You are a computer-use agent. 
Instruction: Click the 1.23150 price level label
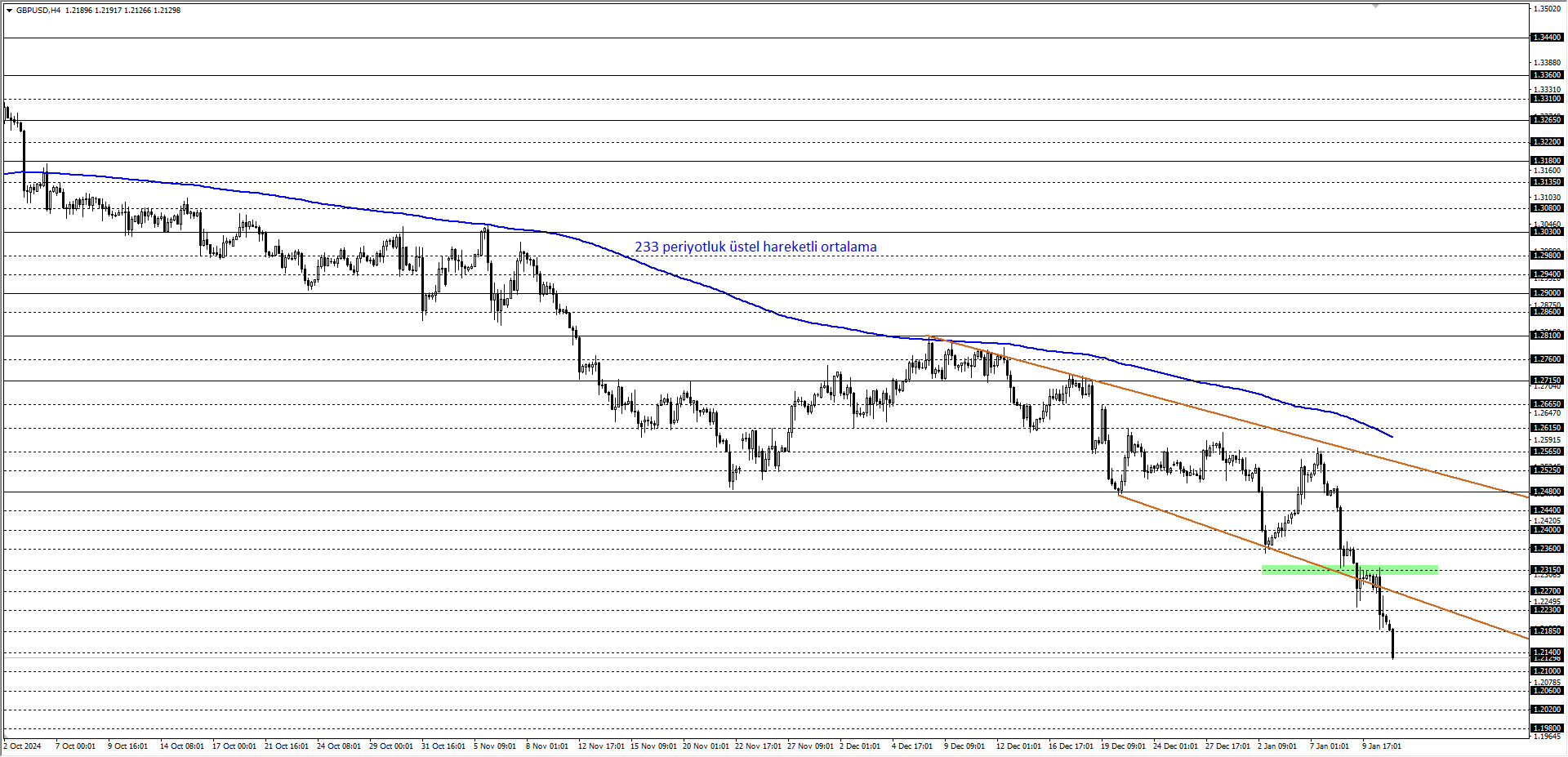(1547, 570)
